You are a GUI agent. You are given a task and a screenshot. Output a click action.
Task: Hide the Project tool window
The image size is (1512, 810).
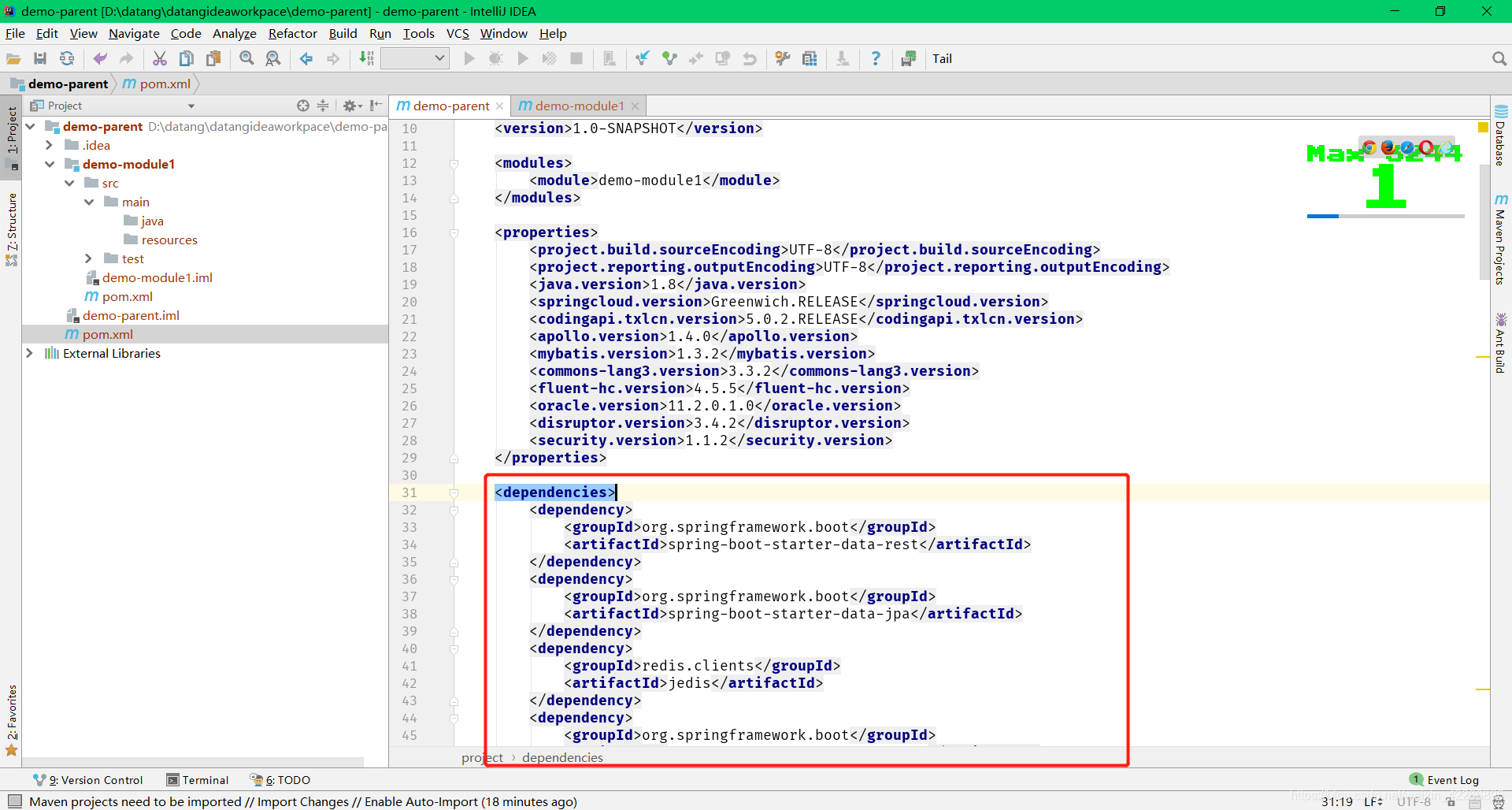click(376, 106)
